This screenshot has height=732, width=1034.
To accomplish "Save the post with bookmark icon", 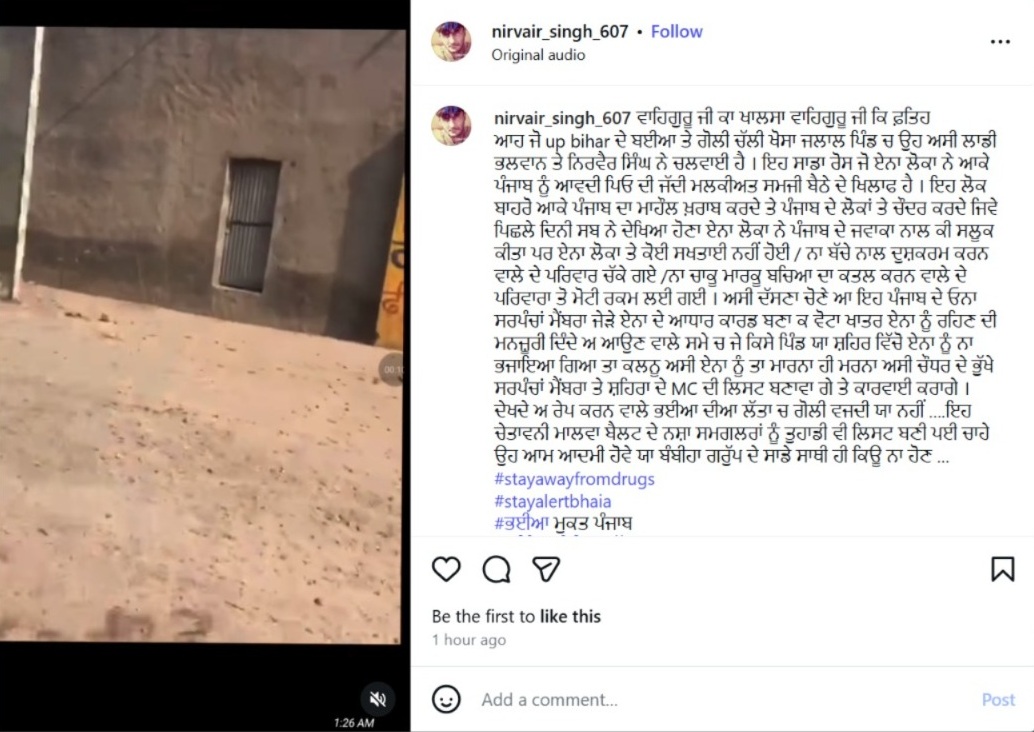I will point(1002,569).
